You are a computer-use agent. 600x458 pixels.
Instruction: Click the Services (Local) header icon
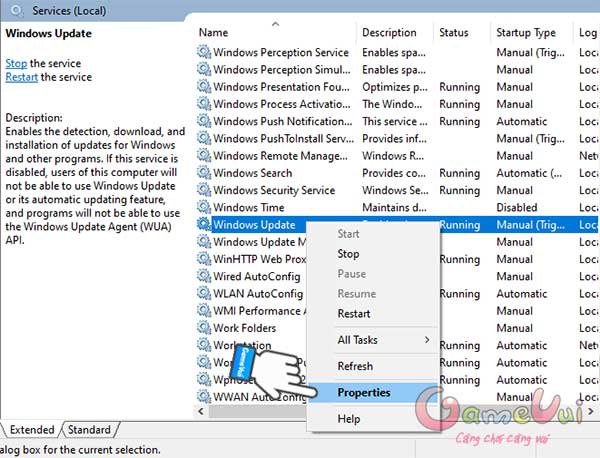pyautogui.click(x=16, y=10)
